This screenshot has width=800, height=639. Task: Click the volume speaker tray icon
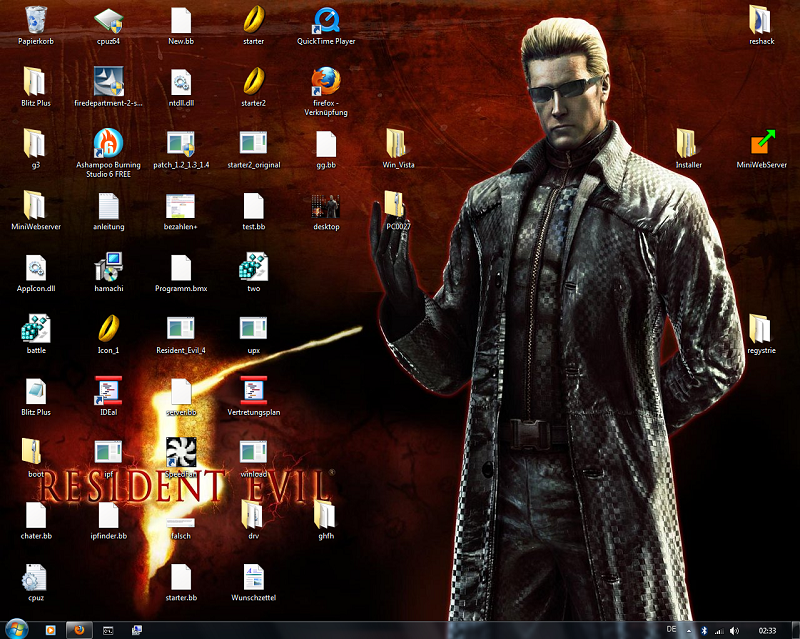click(x=735, y=630)
